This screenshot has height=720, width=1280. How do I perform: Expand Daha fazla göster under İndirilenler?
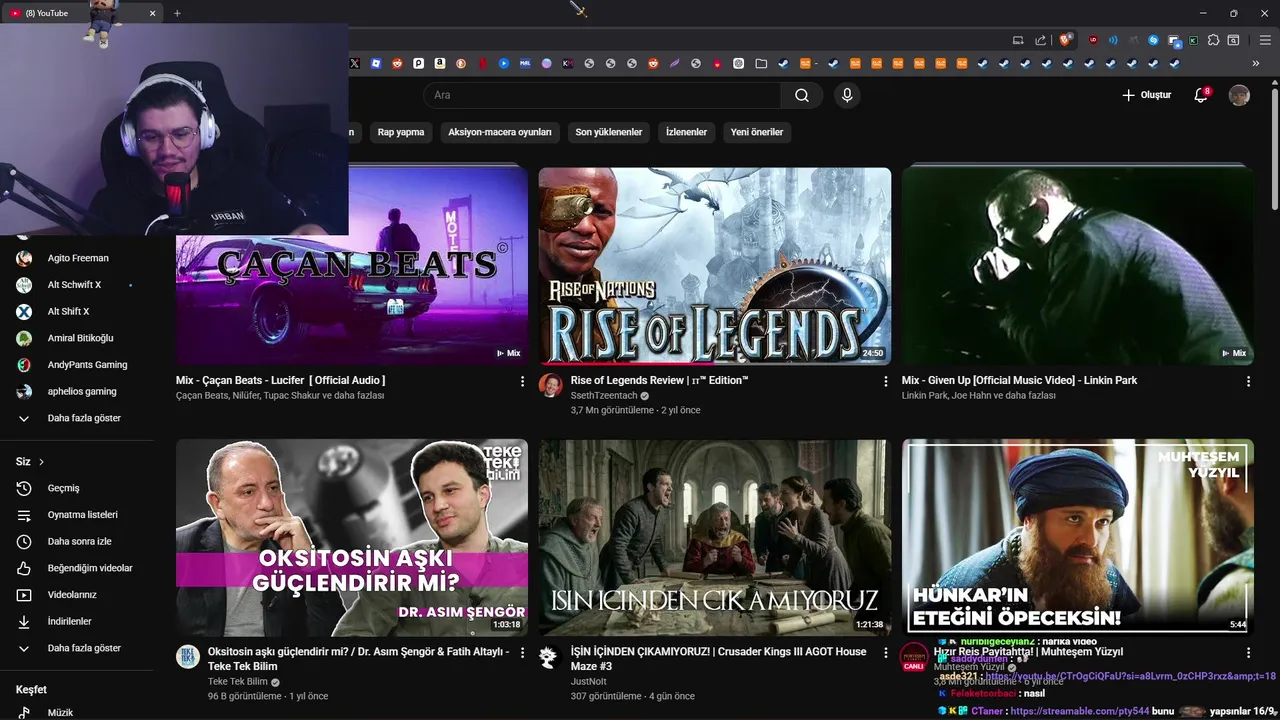[77, 648]
